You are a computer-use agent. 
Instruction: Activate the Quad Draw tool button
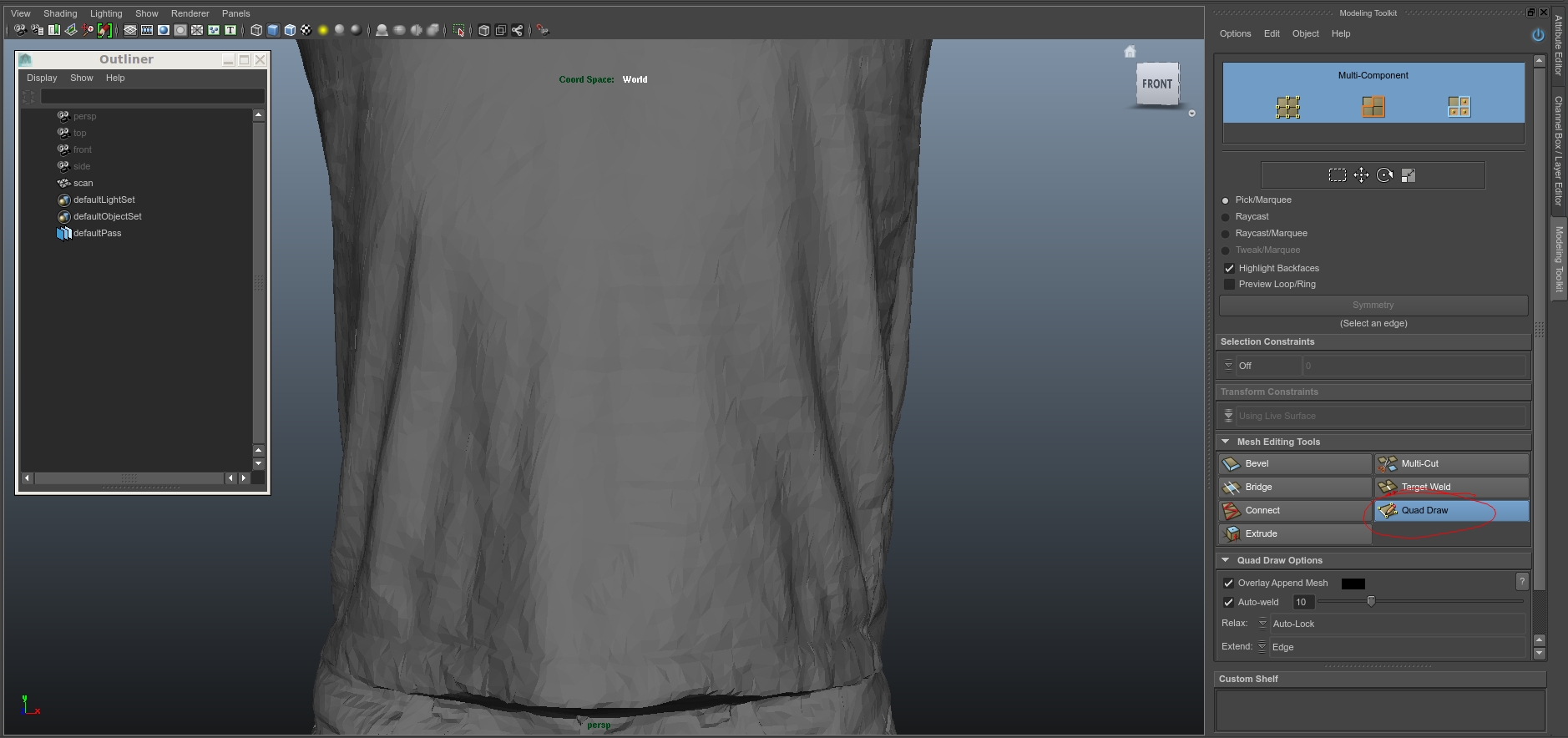coord(1452,510)
